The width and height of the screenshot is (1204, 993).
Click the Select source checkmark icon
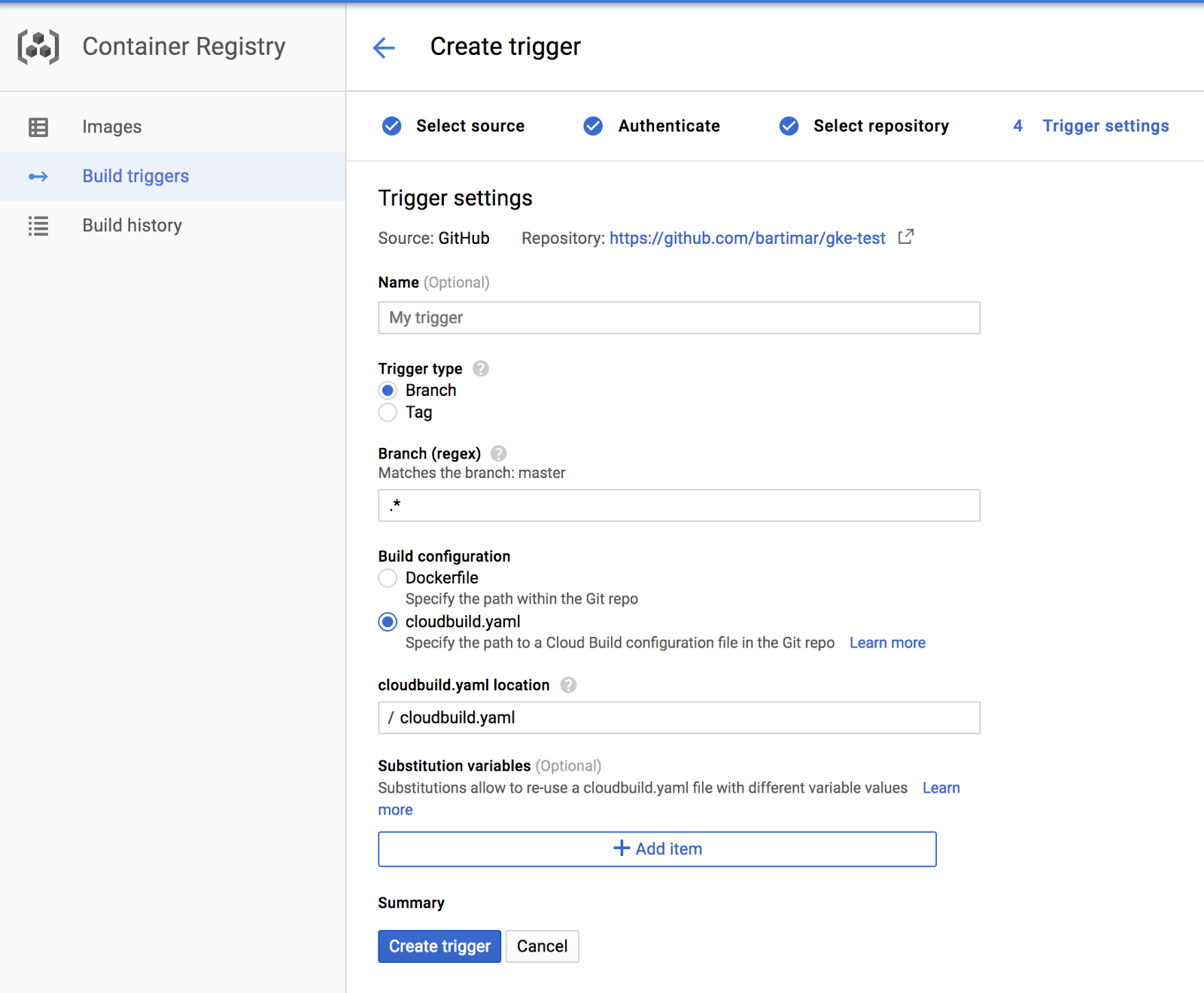point(391,126)
